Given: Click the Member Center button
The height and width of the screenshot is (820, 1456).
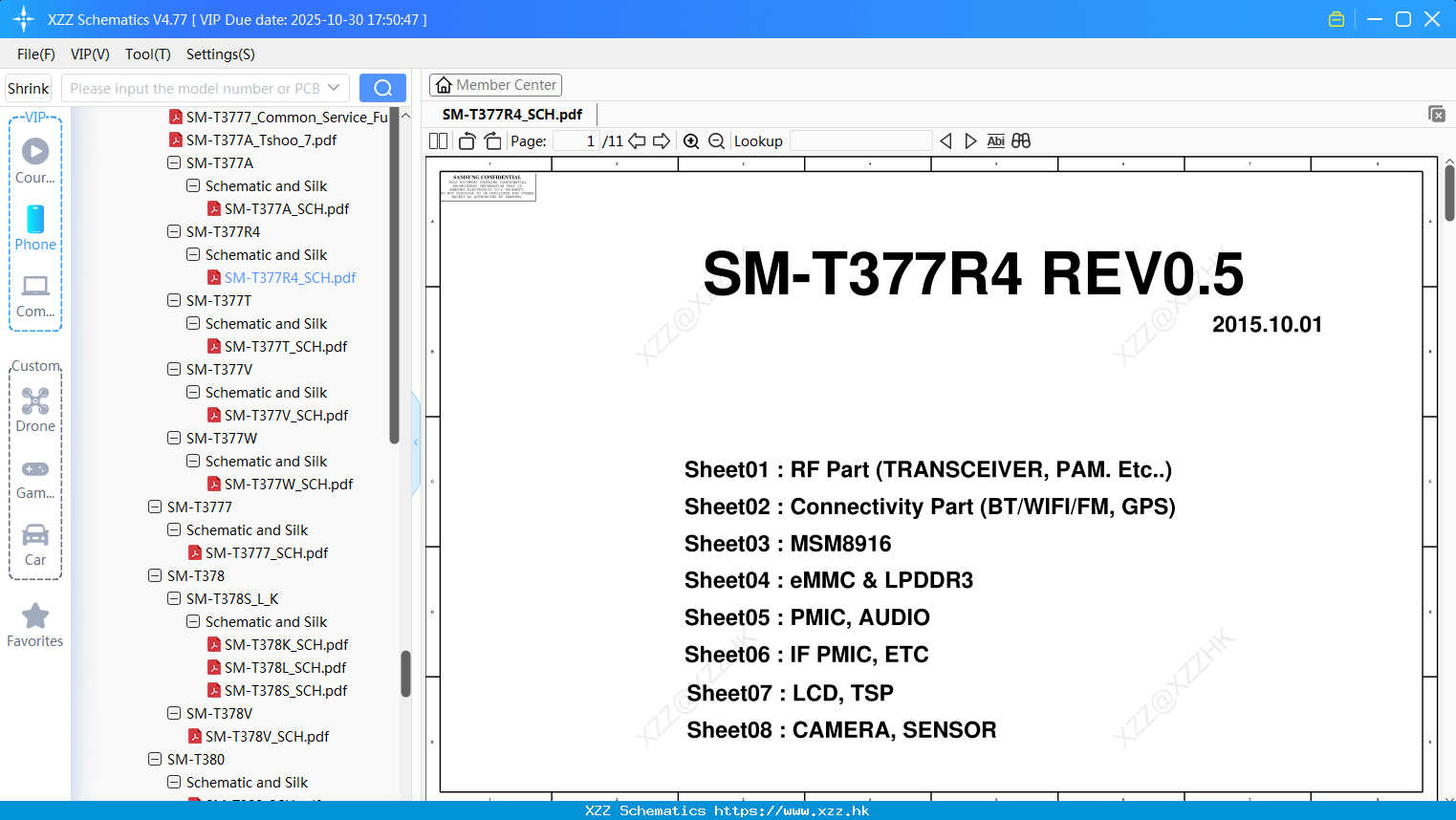Looking at the screenshot, I should click(495, 85).
